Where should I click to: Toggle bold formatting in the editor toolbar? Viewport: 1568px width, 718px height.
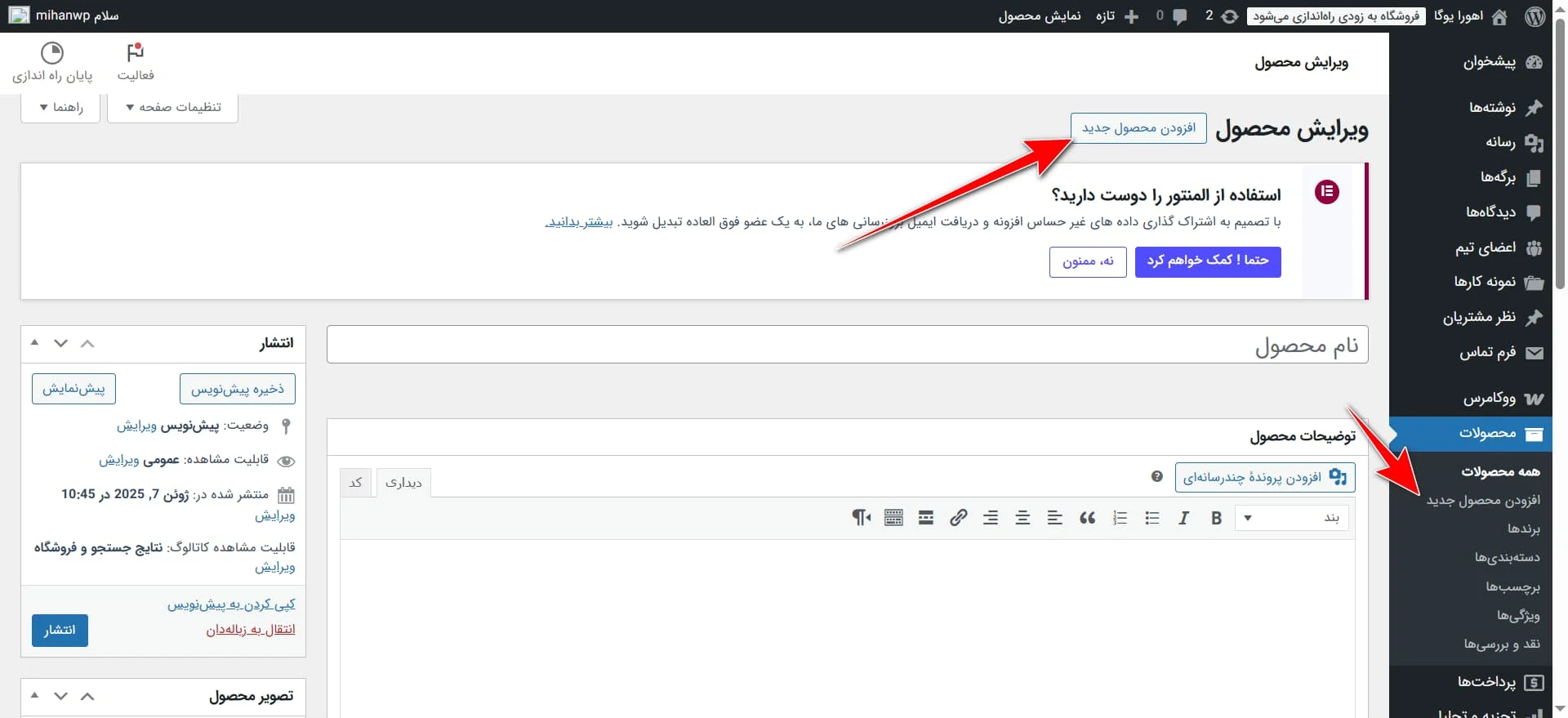[1216, 518]
